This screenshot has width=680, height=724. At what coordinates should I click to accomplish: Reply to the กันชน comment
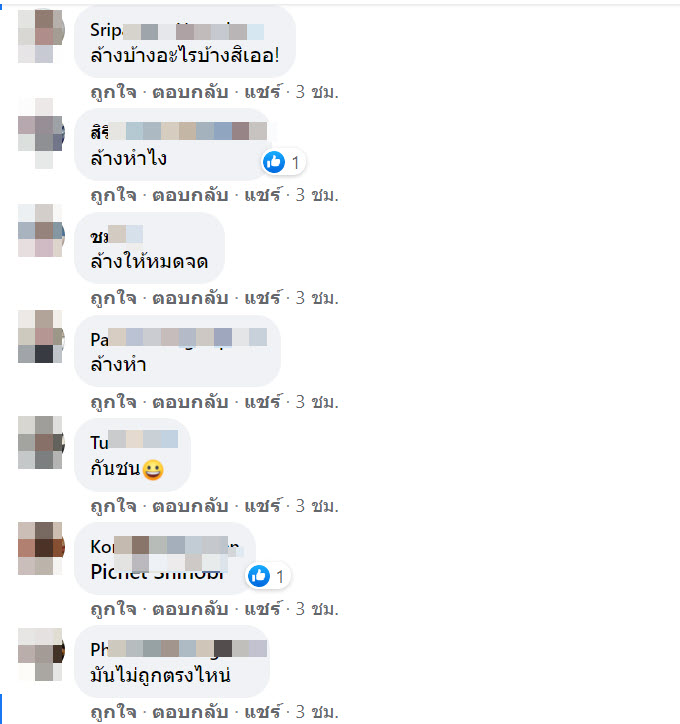point(190,506)
